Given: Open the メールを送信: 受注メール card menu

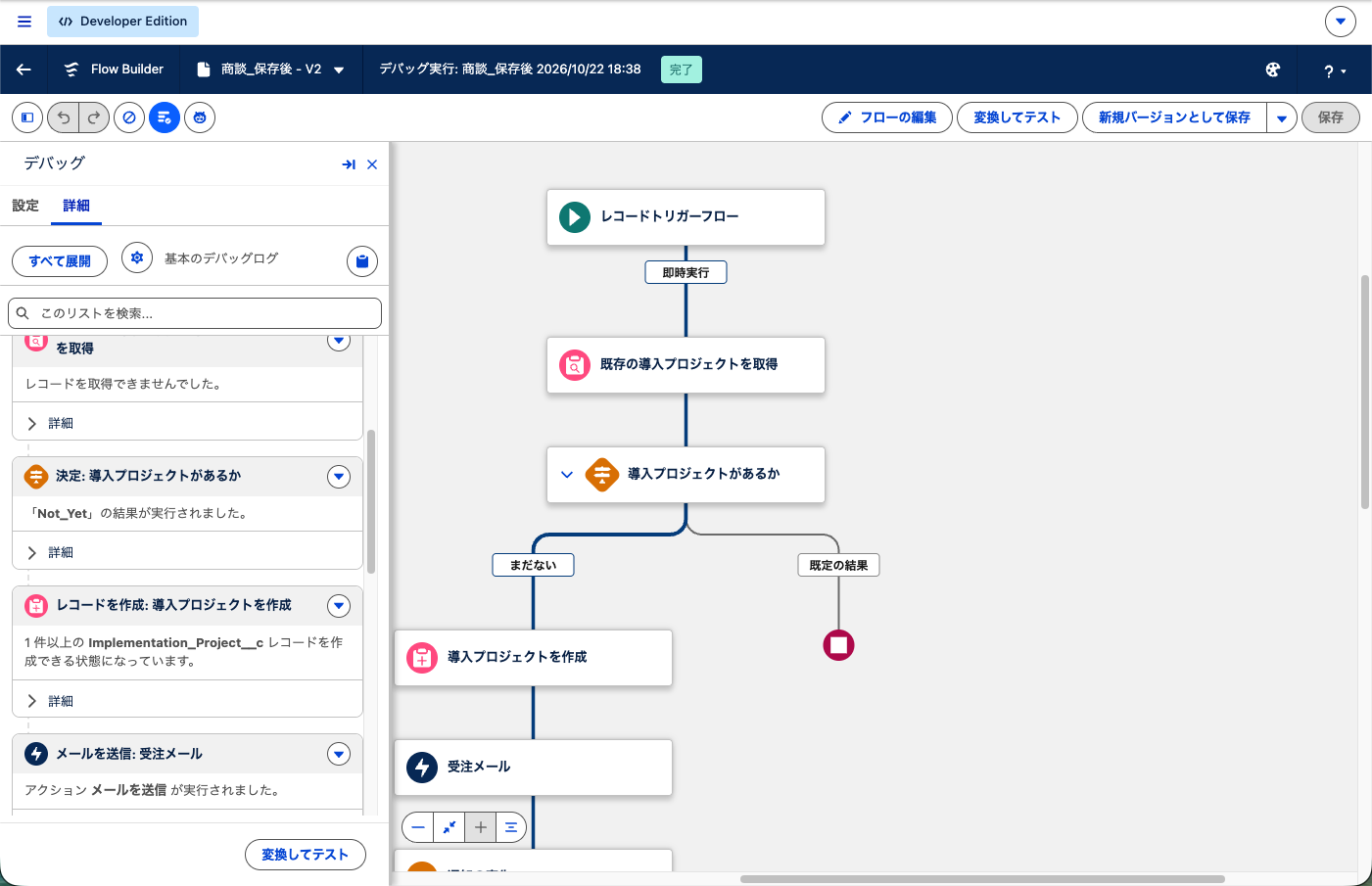Looking at the screenshot, I should click(x=339, y=754).
